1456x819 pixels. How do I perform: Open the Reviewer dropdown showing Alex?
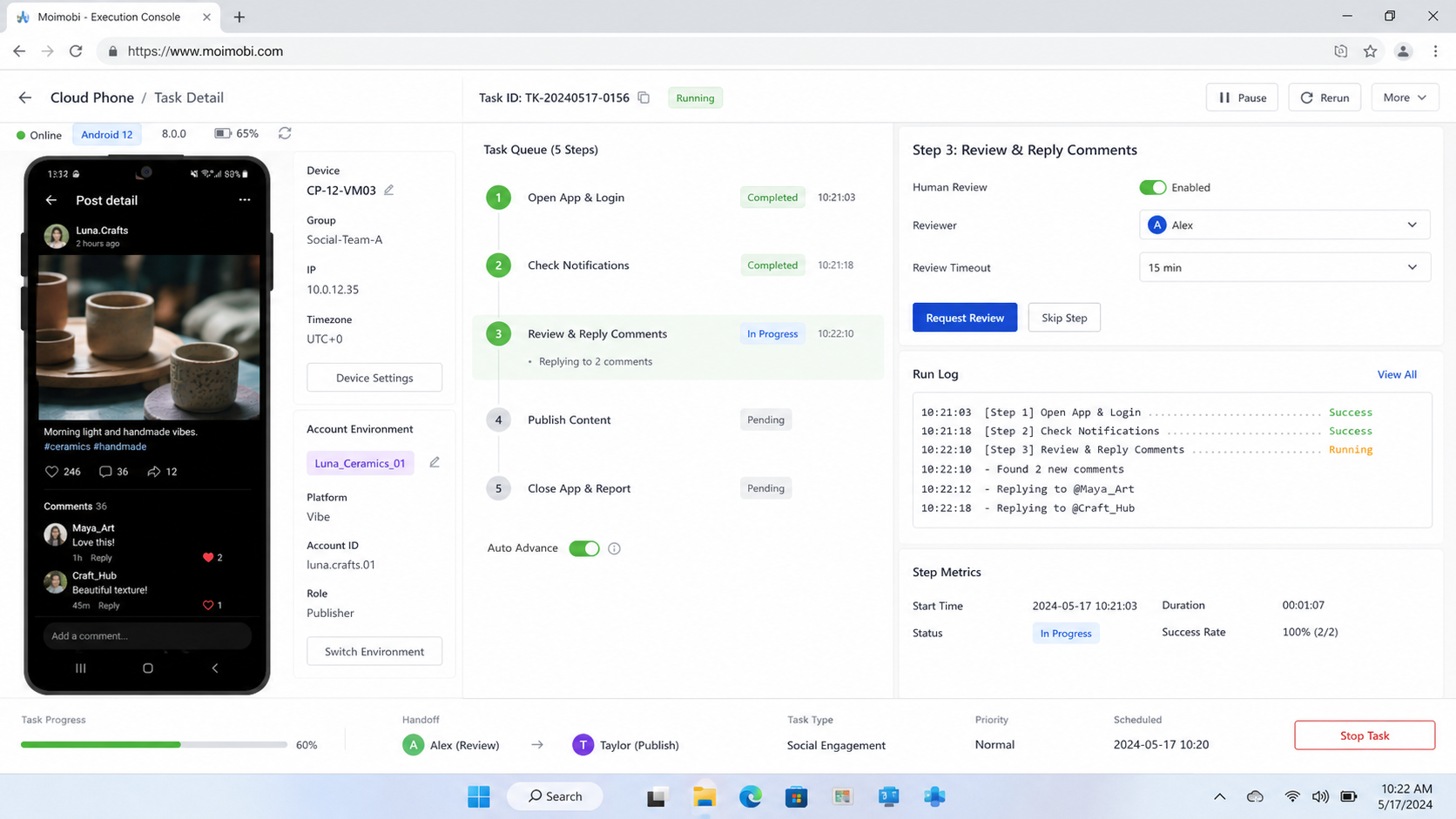(1284, 225)
